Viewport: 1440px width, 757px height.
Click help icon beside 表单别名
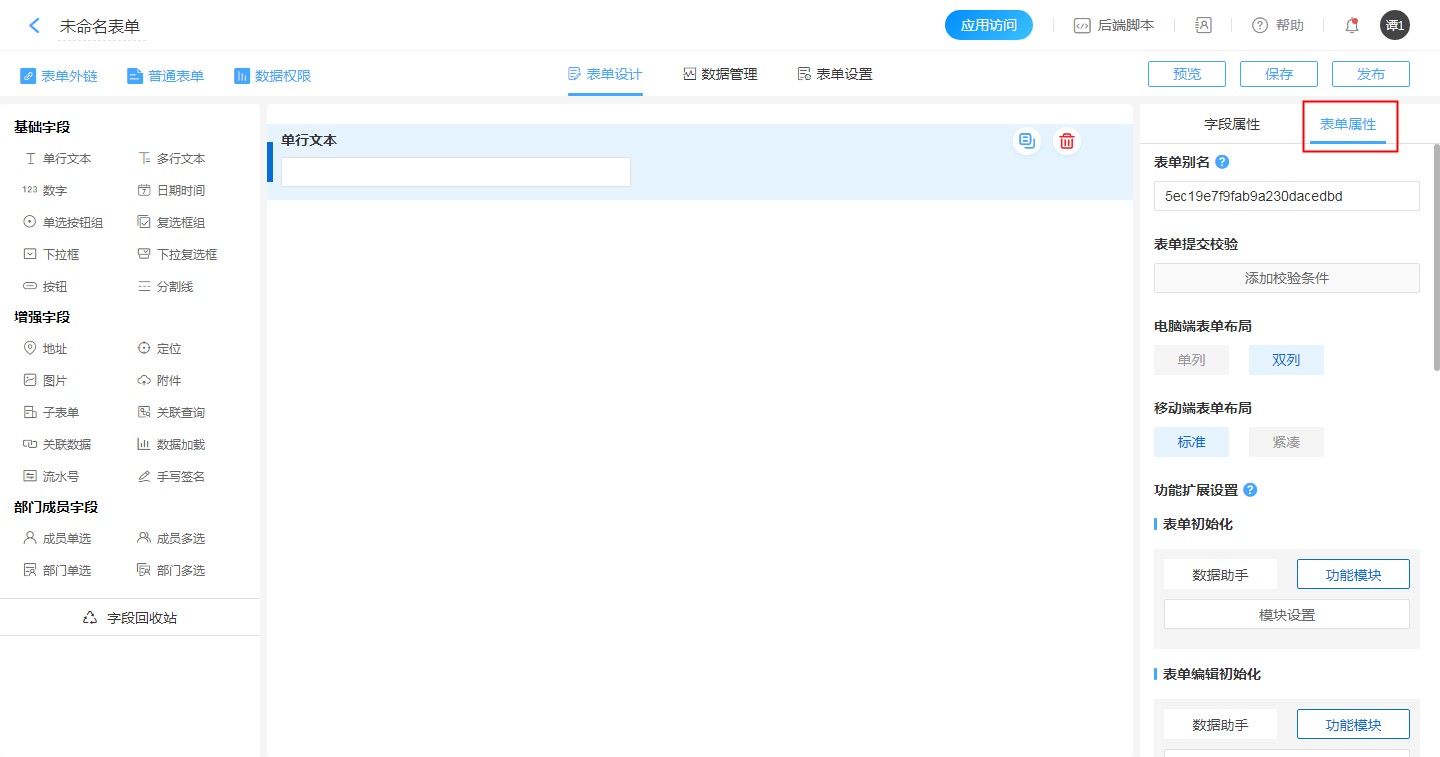[1222, 162]
